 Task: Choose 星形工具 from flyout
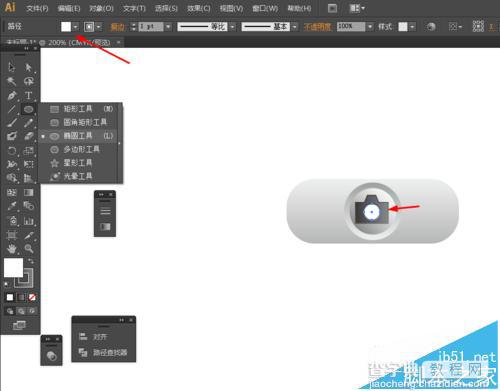click(81, 163)
